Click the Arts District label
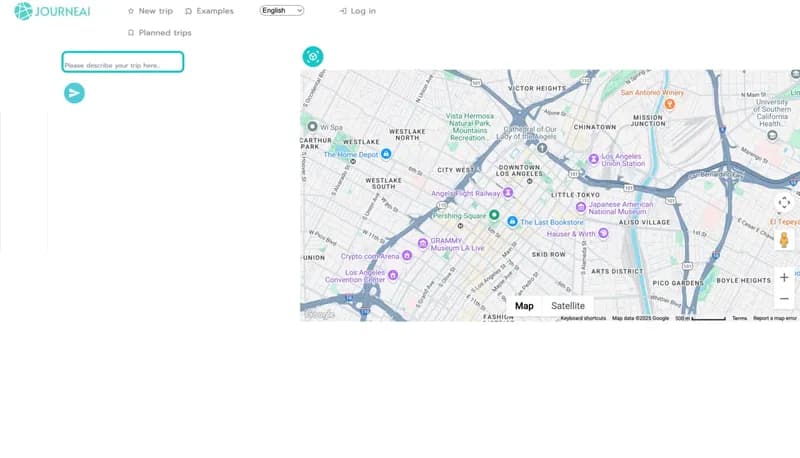Screen dimensions: 800x458 (x=617, y=271)
